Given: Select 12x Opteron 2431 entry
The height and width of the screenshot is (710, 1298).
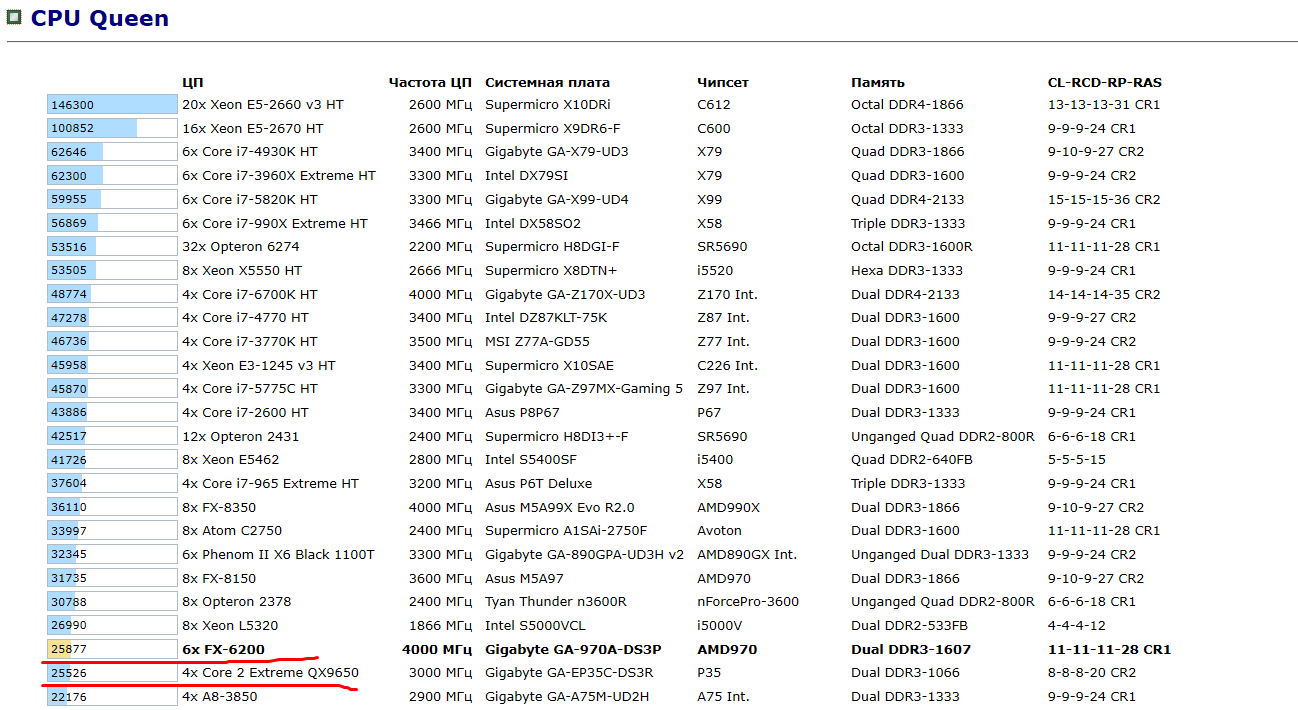Looking at the screenshot, I should pos(241,436).
